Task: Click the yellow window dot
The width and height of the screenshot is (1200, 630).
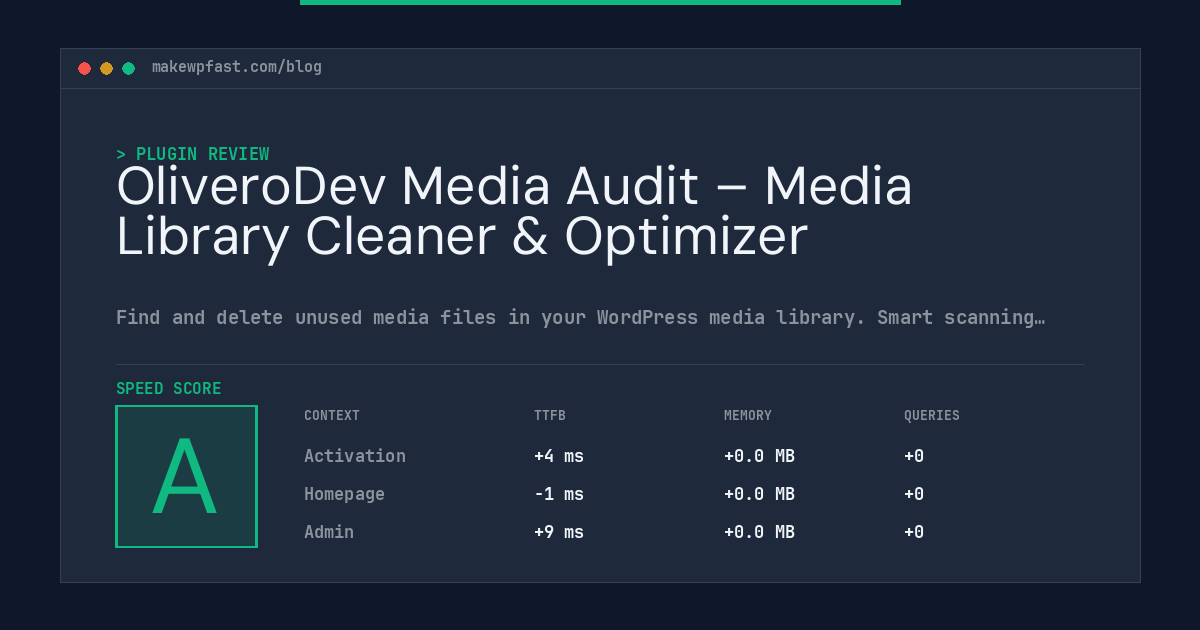Action: (x=106, y=68)
